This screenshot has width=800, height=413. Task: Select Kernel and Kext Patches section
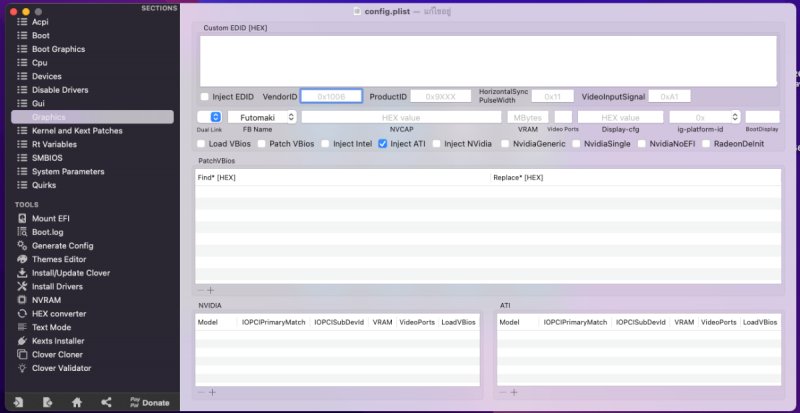tap(76, 131)
